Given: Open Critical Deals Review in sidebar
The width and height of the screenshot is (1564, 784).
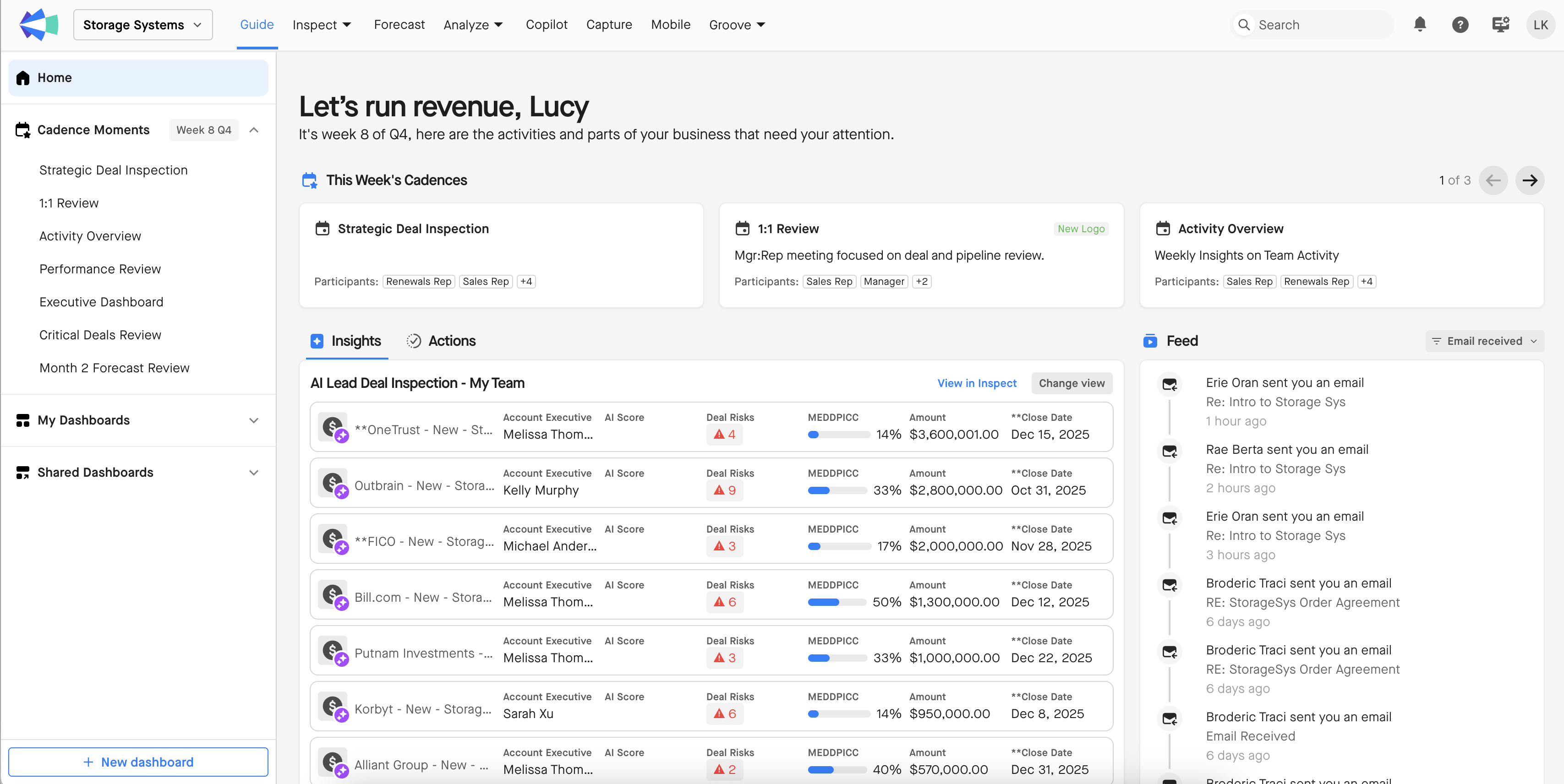Looking at the screenshot, I should click(100, 335).
